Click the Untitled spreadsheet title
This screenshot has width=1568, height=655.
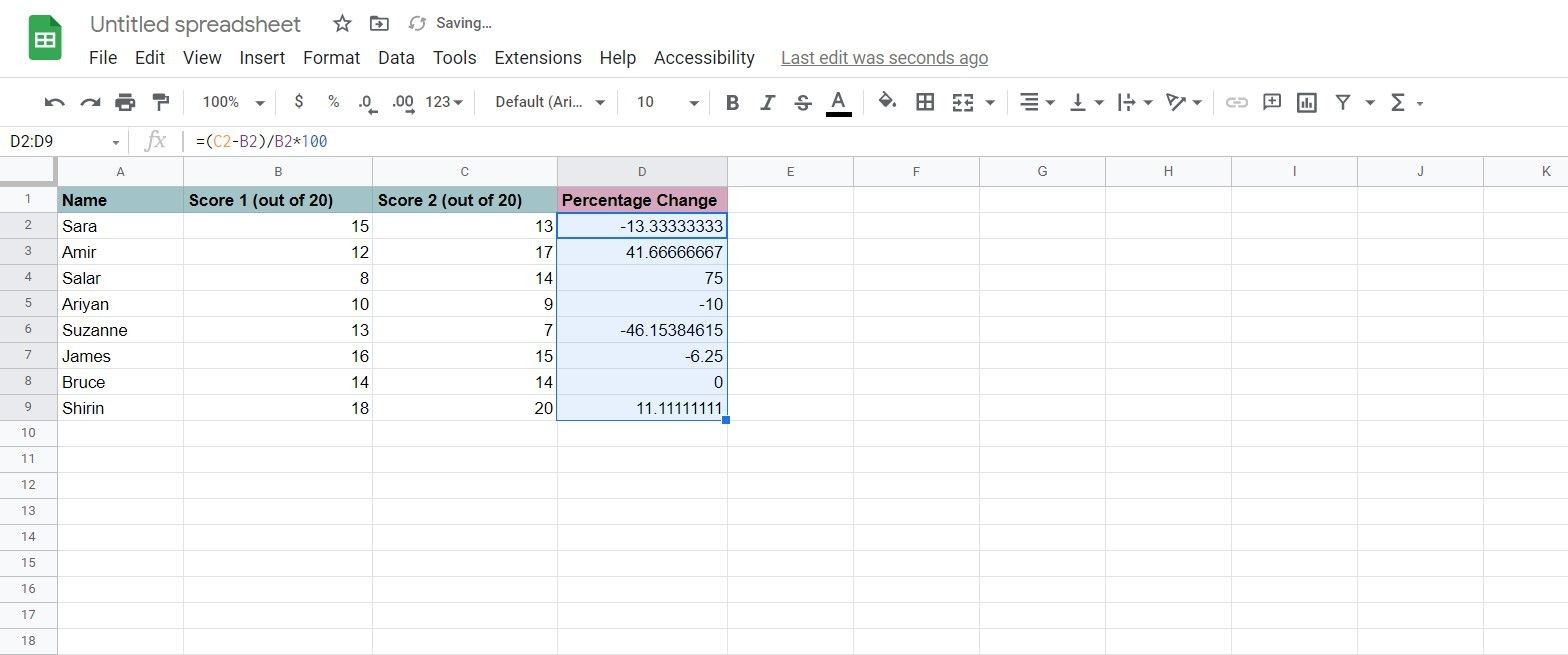click(195, 24)
